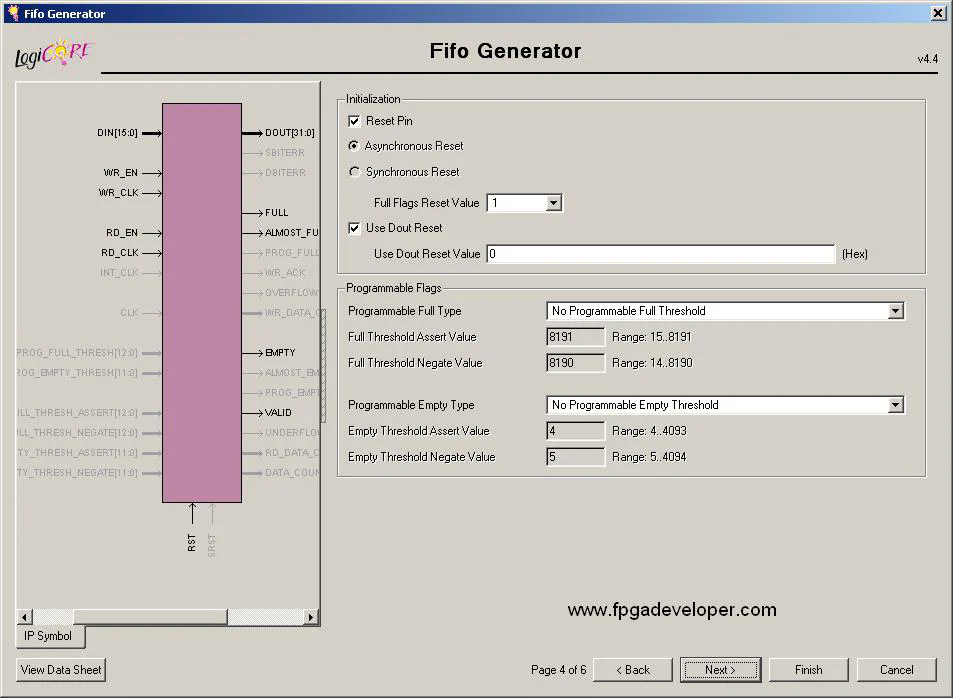The image size is (953, 698).
Task: Go to the next page with Next
Action: (x=720, y=670)
